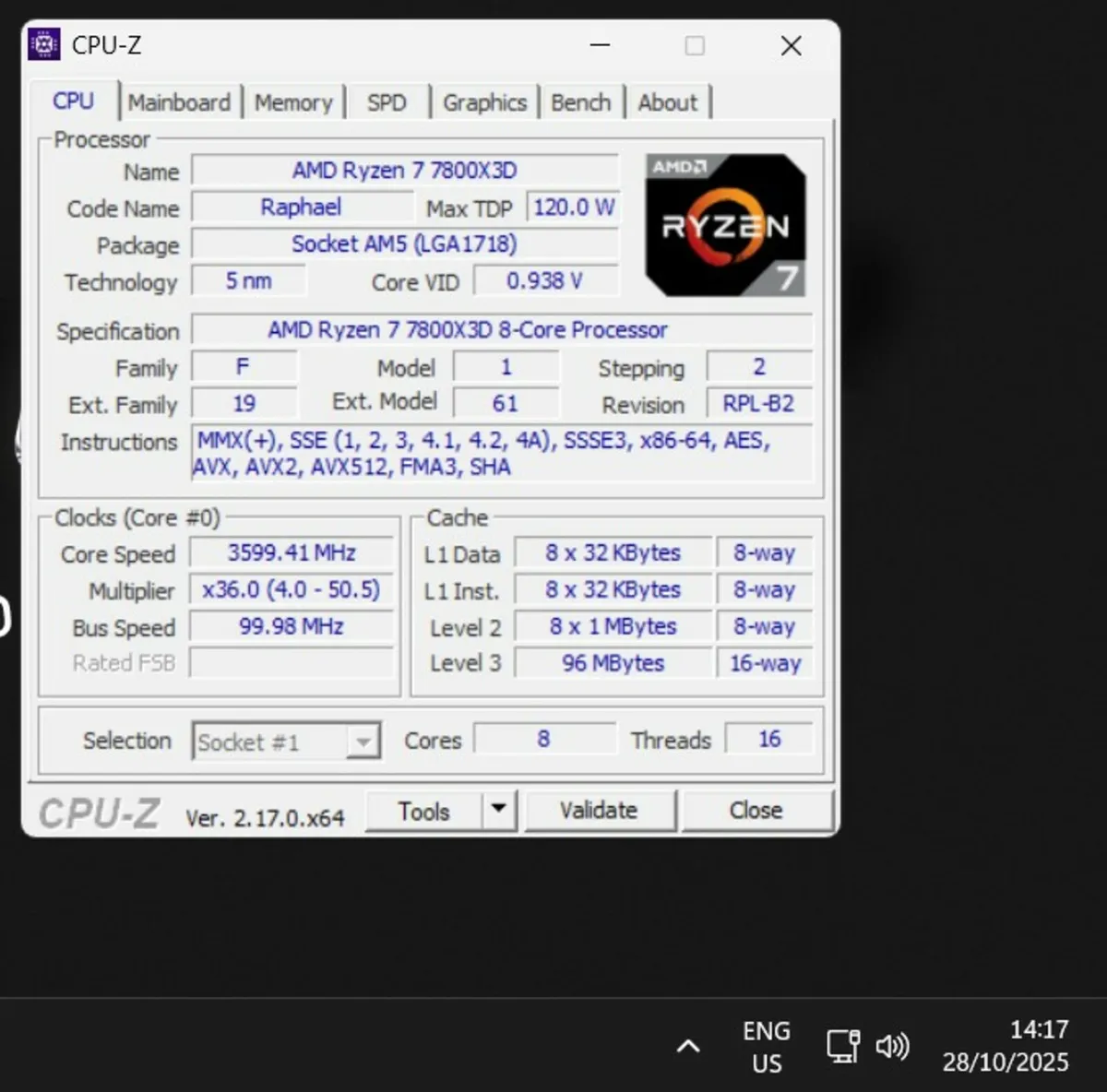
Task: Click the ENG US language indicator
Action: point(765,1046)
